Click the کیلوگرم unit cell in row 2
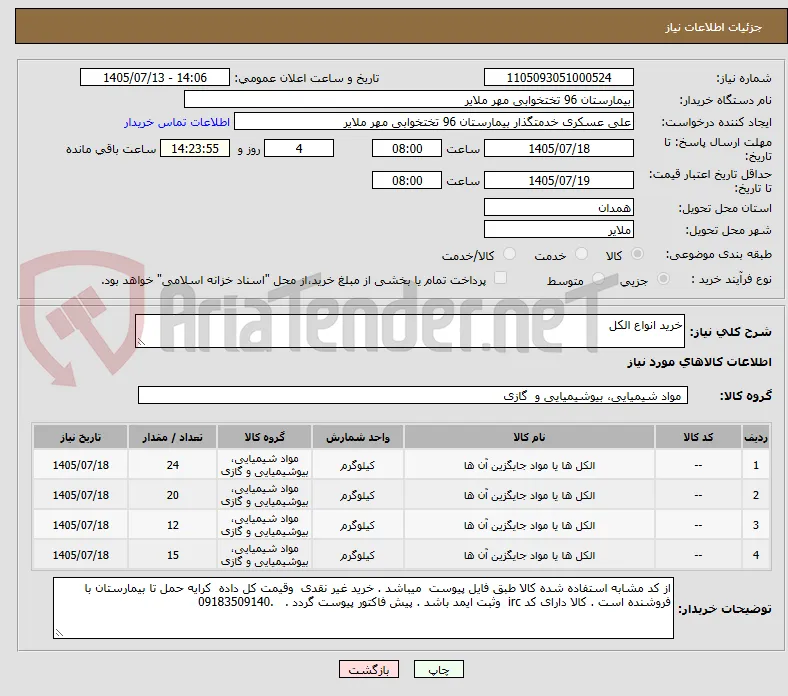Image resolution: width=788 pixels, height=696 pixels. [x=358, y=495]
